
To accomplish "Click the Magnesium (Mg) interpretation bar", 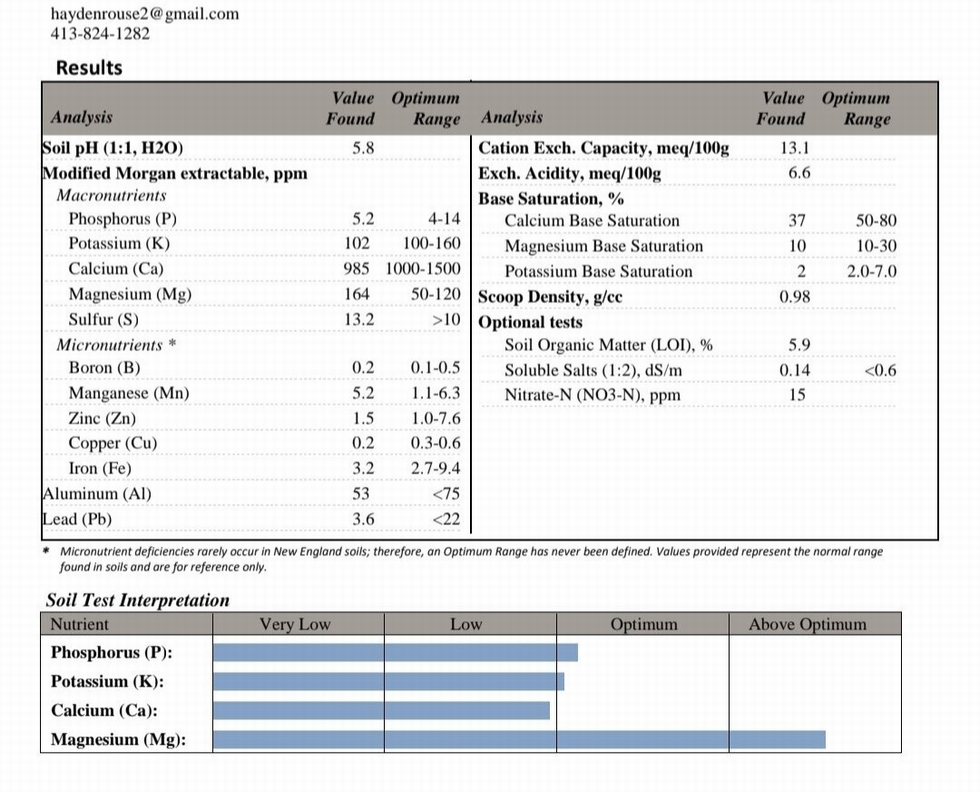I will click(520, 740).
